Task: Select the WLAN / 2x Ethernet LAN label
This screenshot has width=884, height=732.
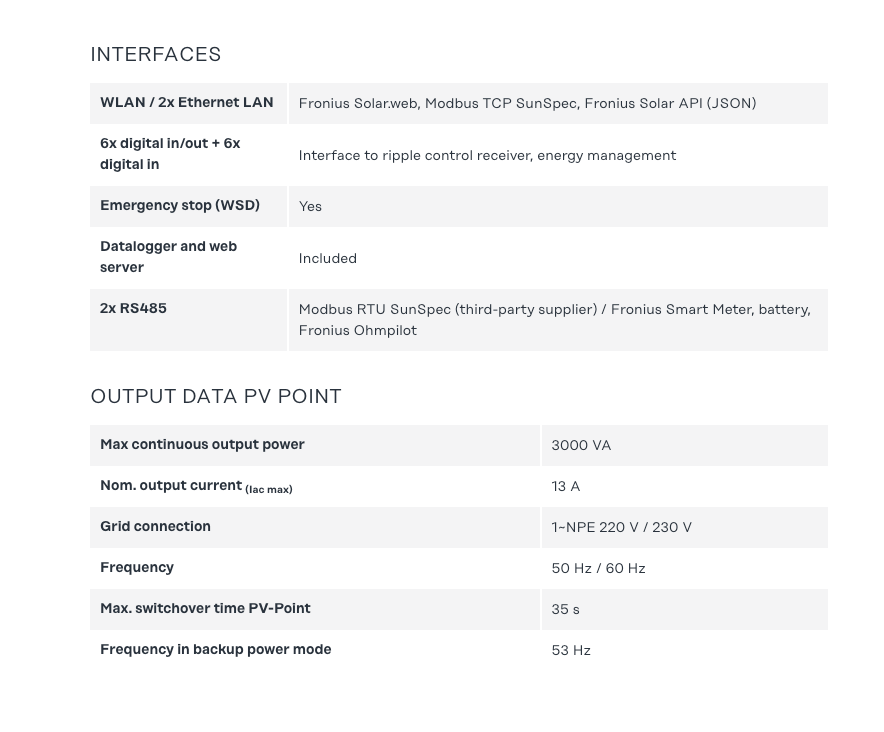Action: [186, 103]
